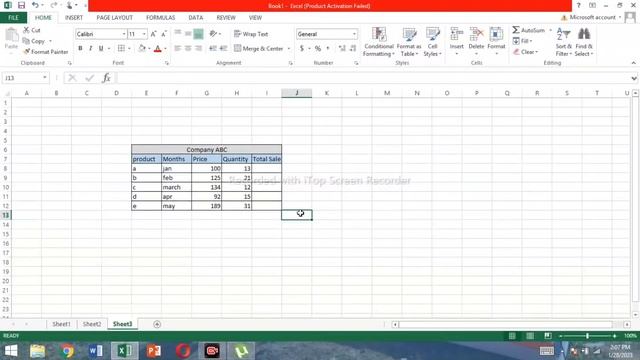Expand the Clear dropdown in Editing
640x360 pixels.
(x=537, y=52)
